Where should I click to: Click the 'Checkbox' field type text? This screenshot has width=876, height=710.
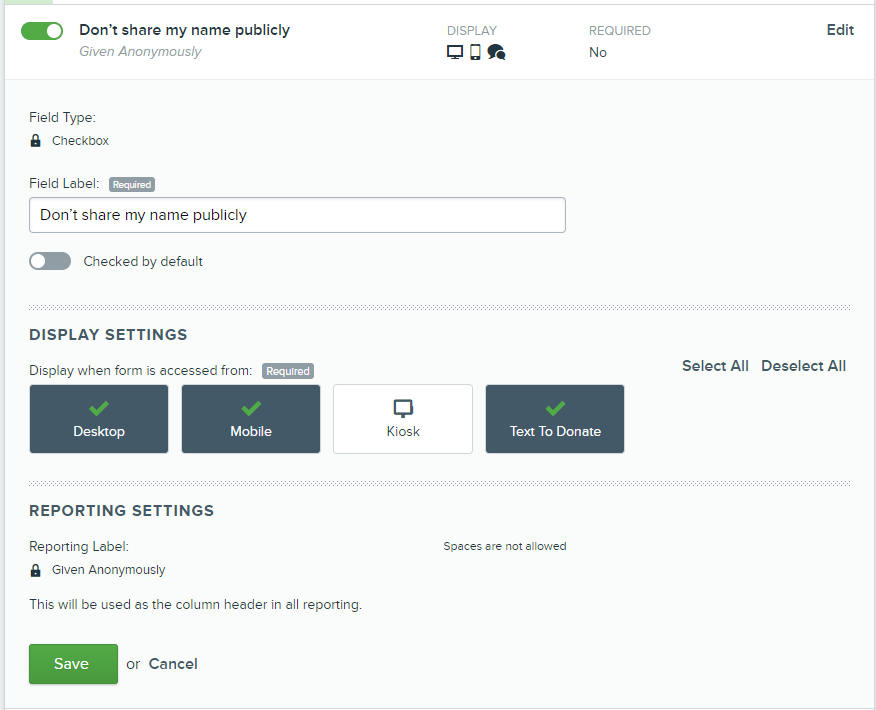coord(80,141)
